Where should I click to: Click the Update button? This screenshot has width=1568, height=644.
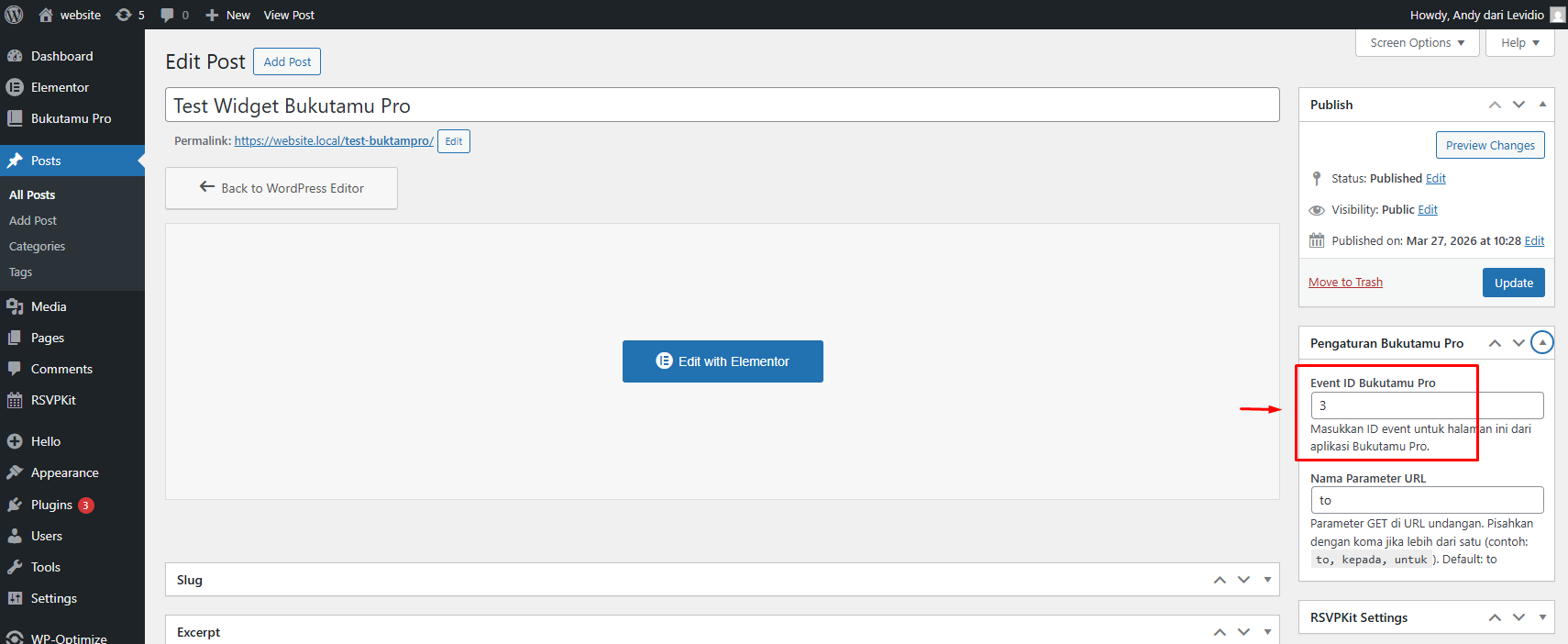pyautogui.click(x=1514, y=283)
